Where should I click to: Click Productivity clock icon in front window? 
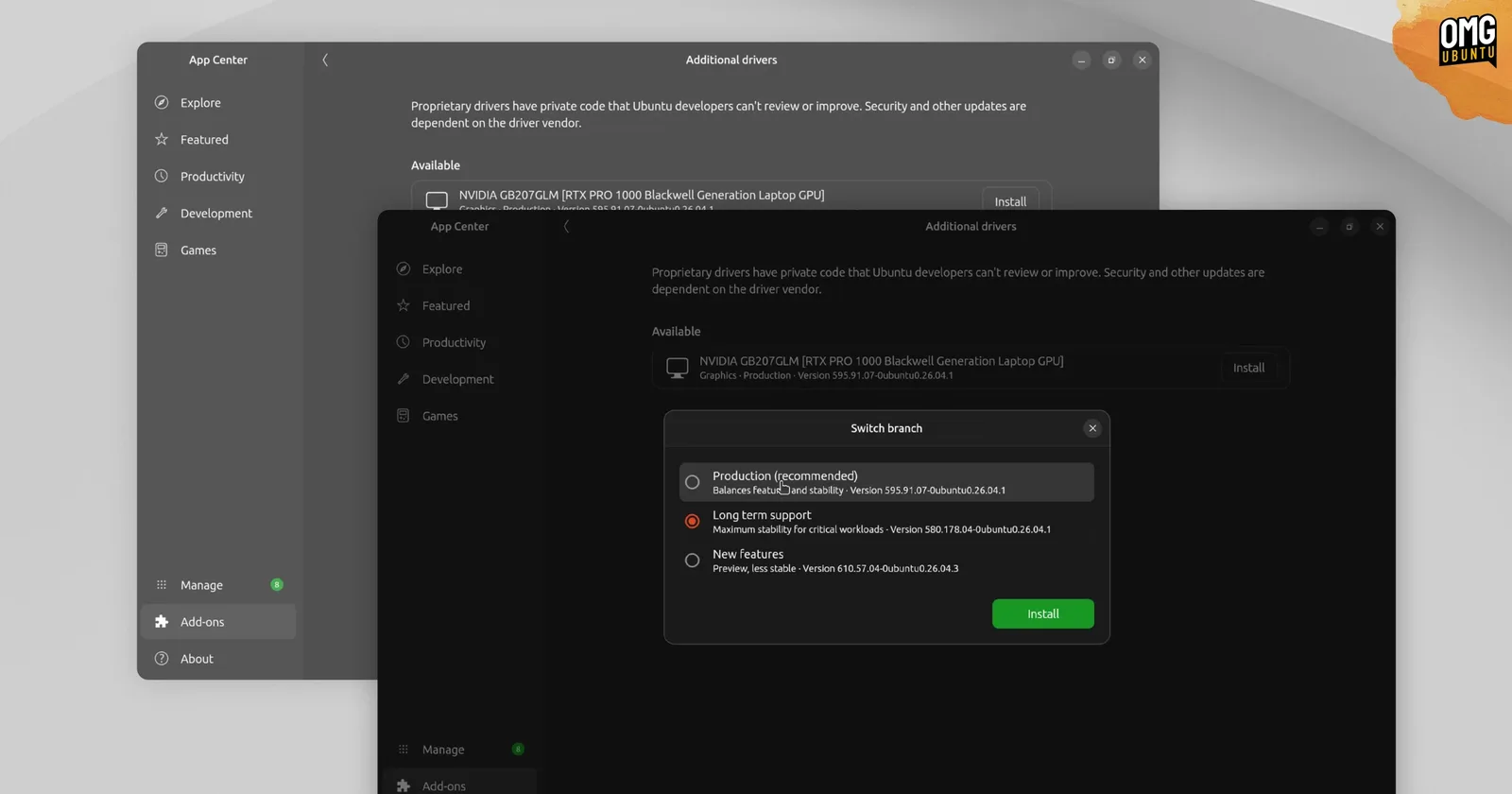(x=404, y=342)
